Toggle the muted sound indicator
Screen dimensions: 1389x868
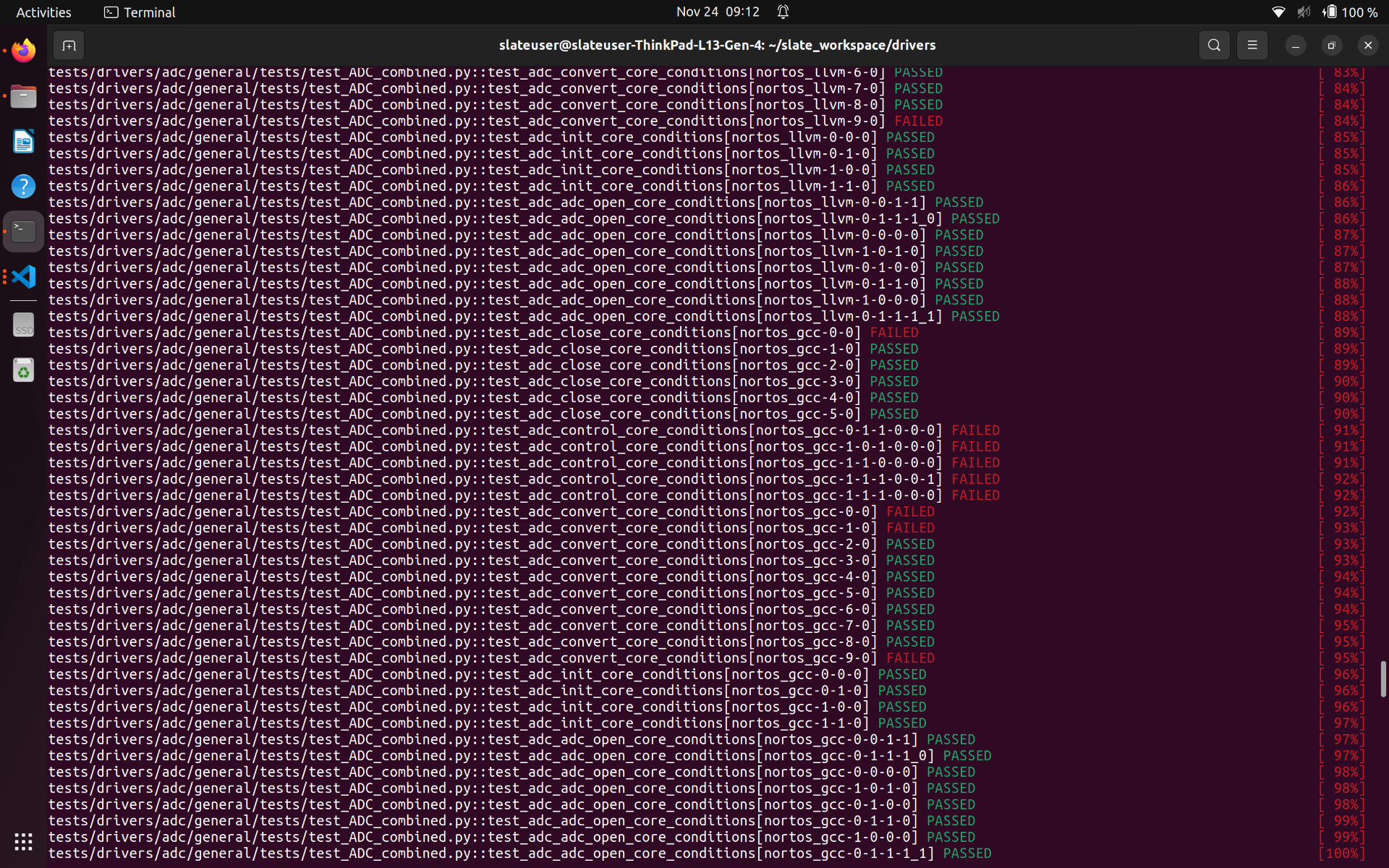pos(1304,12)
